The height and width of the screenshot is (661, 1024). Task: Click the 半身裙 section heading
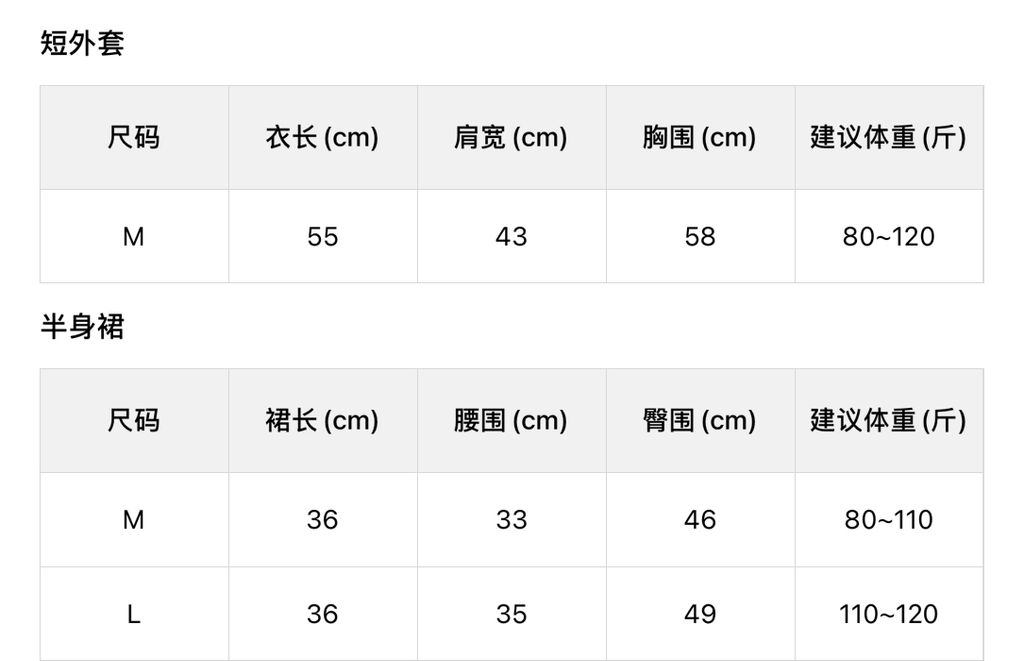(82, 327)
